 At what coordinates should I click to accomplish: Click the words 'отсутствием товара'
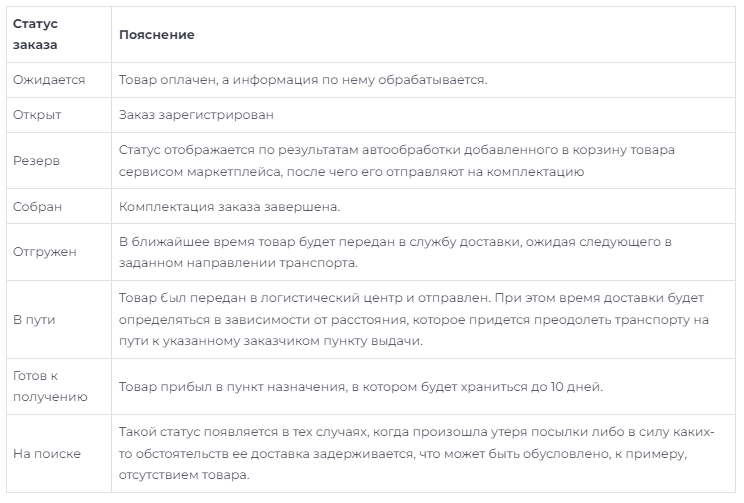184,475
